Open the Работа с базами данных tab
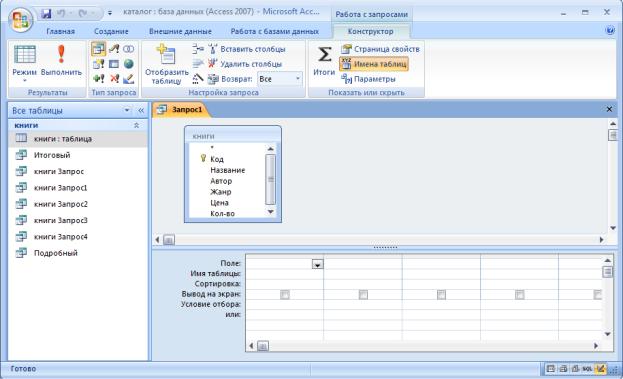 coord(275,31)
